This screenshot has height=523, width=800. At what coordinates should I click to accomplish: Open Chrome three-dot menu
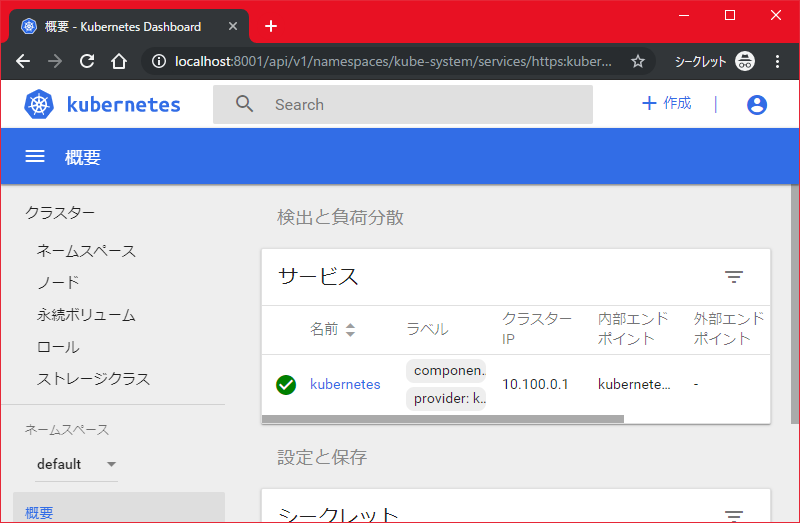click(777, 62)
